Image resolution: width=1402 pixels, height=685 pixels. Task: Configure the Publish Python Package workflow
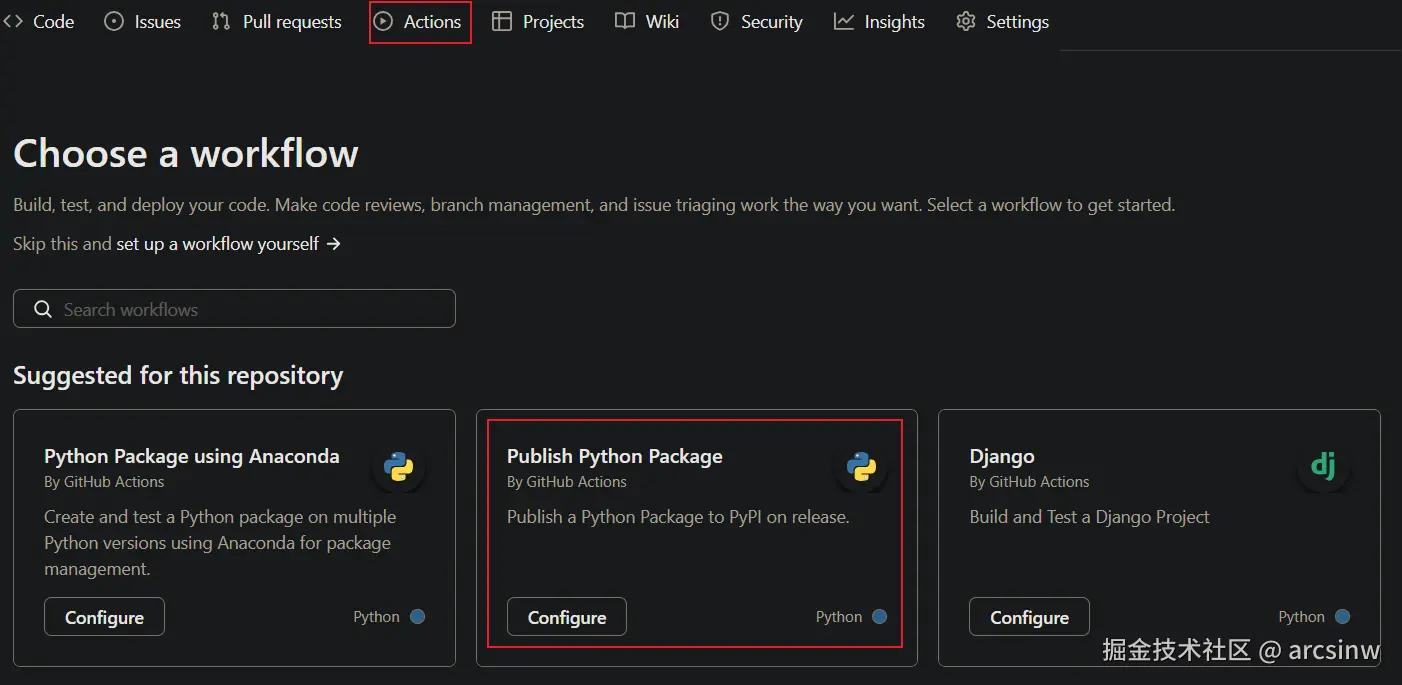click(x=567, y=617)
